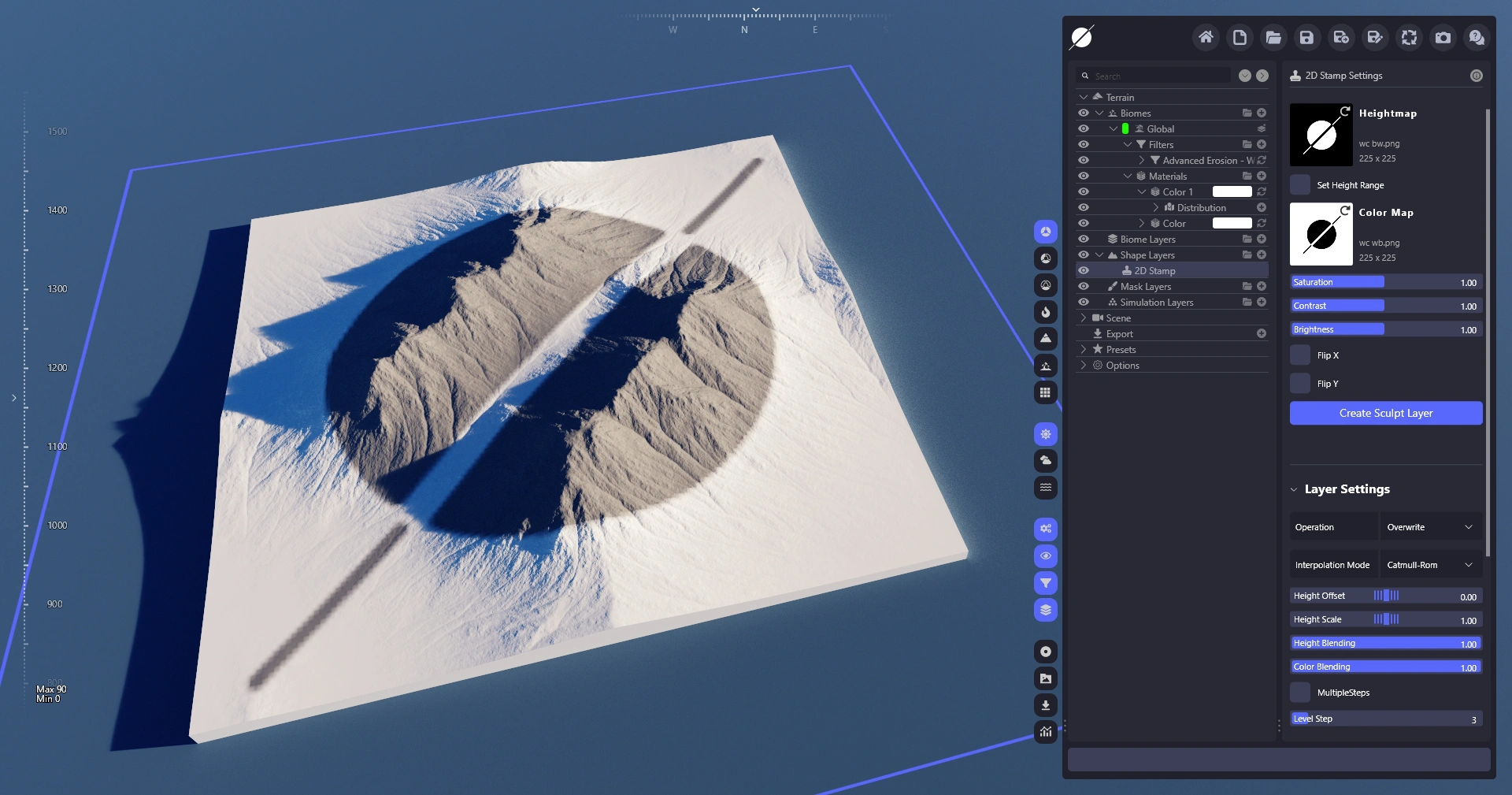Viewport: 1512px width, 795px height.
Task: Click the grid view icon in the viewport sidebar
Action: pos(1045,392)
